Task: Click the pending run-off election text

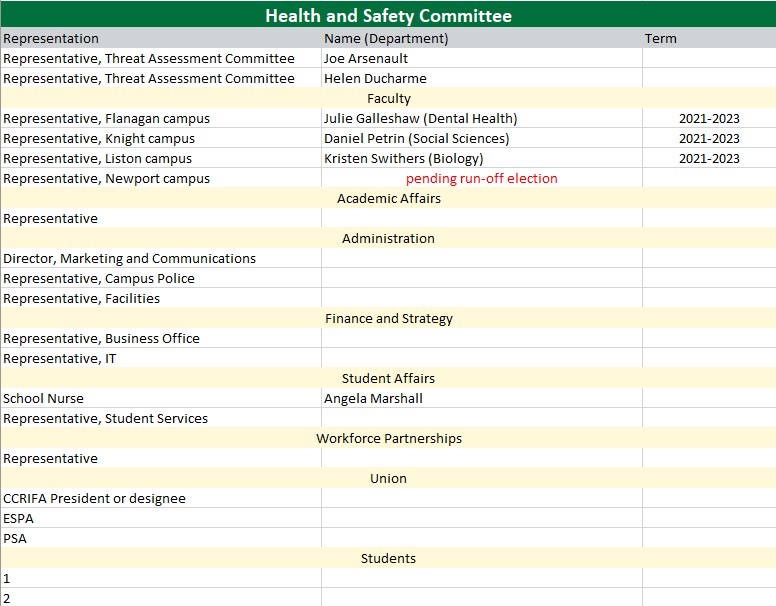Action: click(481, 178)
